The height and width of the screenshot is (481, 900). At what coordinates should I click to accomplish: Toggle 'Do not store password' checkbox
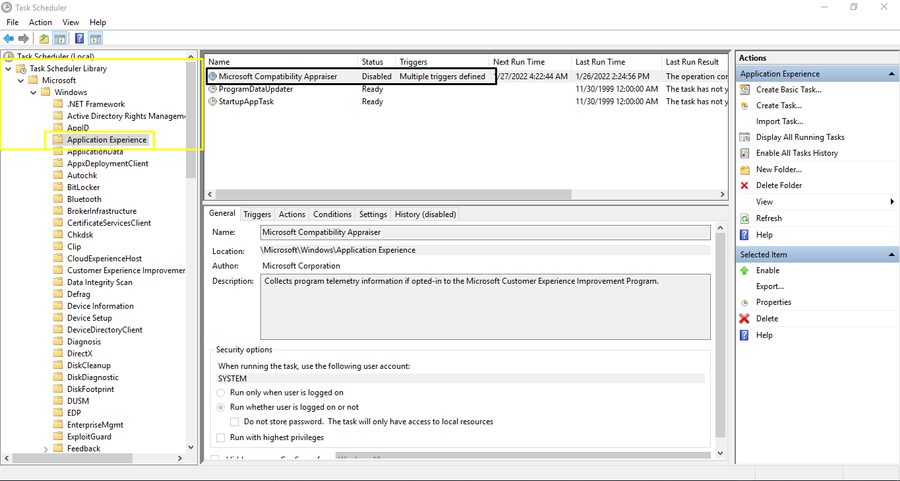234,422
